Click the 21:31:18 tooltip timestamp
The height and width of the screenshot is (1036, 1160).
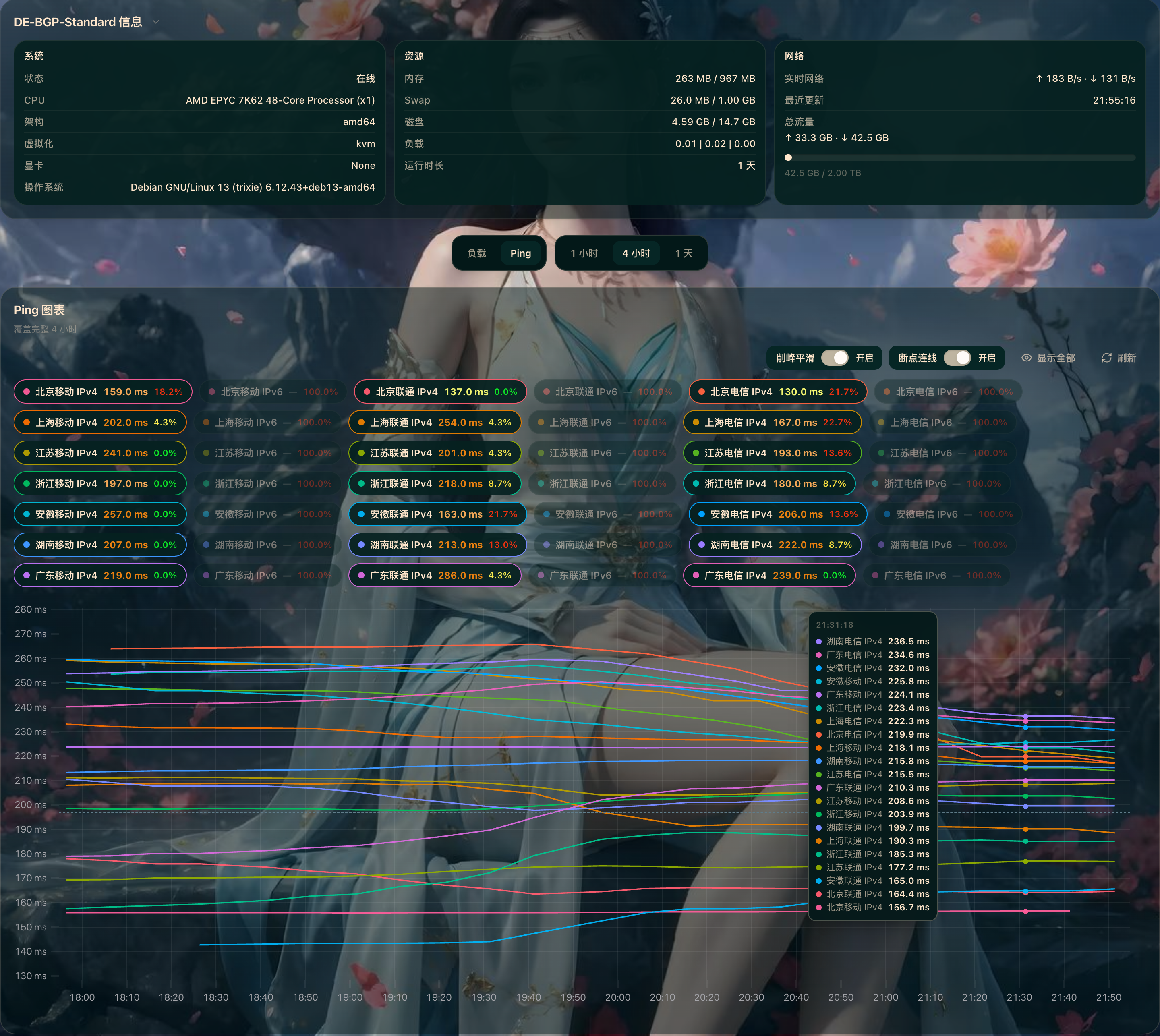click(835, 624)
